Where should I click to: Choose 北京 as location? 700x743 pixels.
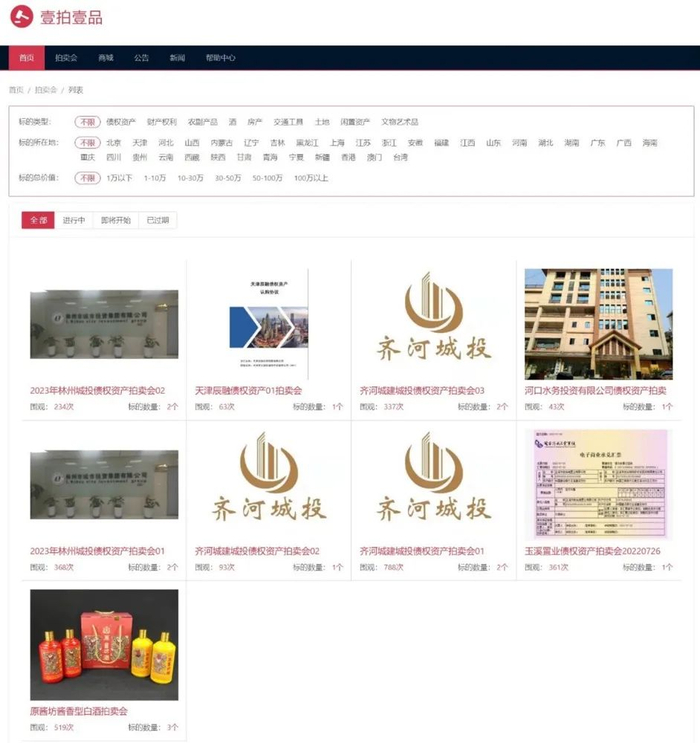tap(114, 143)
